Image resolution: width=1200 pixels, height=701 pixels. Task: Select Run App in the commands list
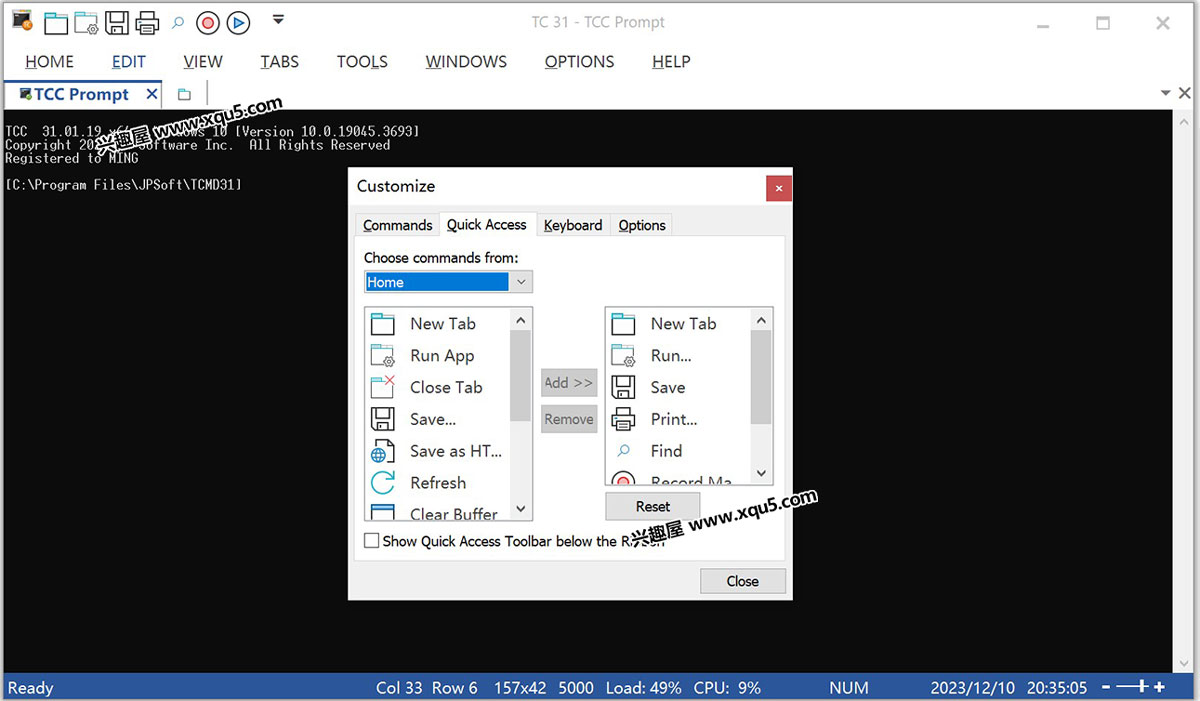tap(437, 356)
